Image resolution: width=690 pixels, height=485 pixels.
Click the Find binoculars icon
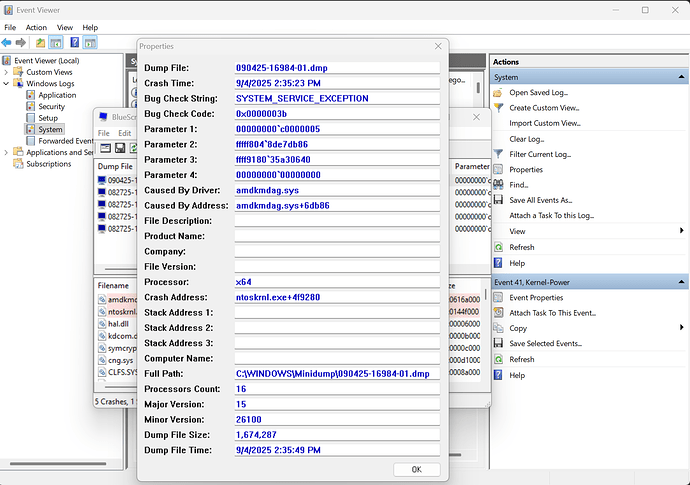click(498, 185)
